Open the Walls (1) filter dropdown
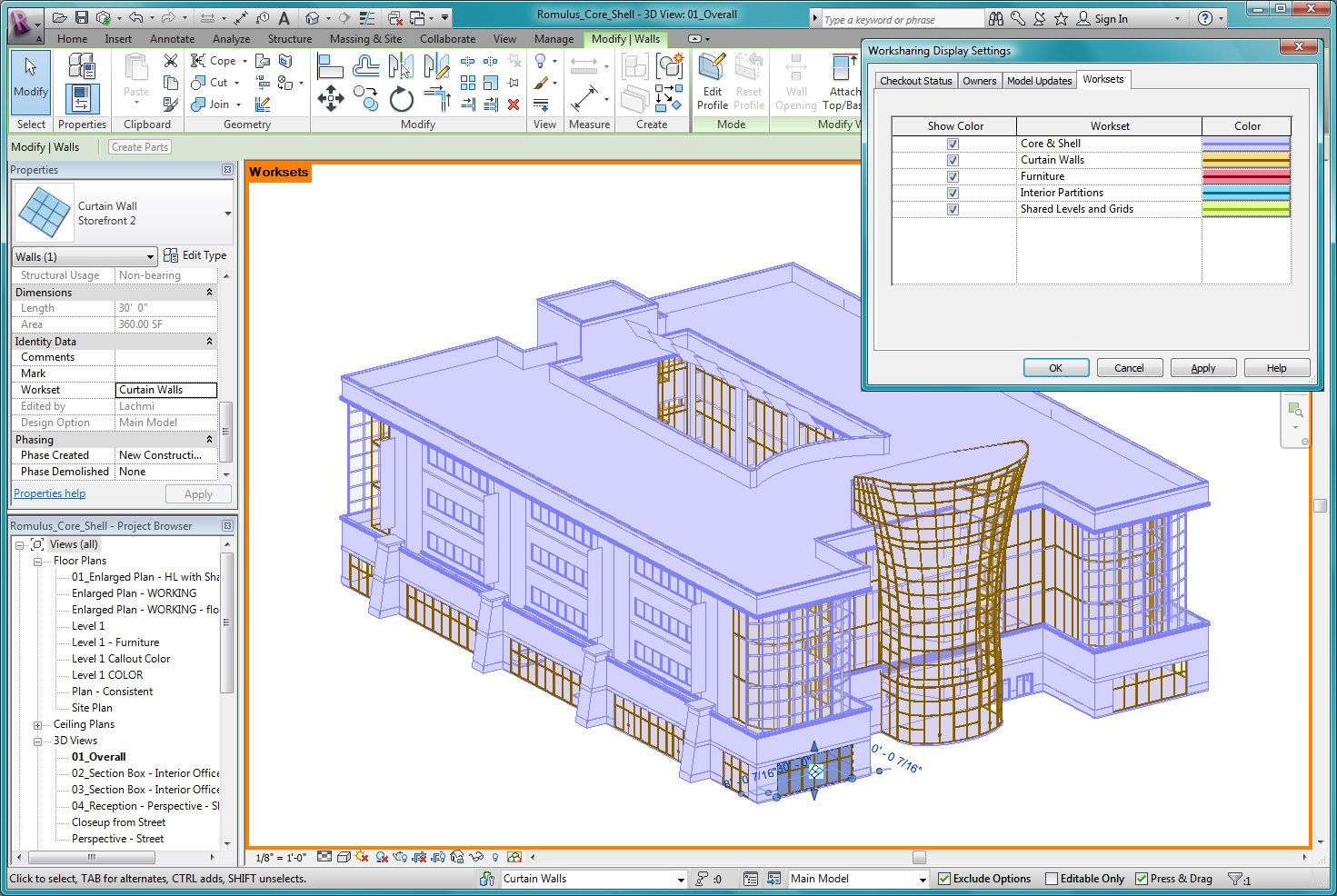Viewport: 1337px width, 896px height. [150, 257]
